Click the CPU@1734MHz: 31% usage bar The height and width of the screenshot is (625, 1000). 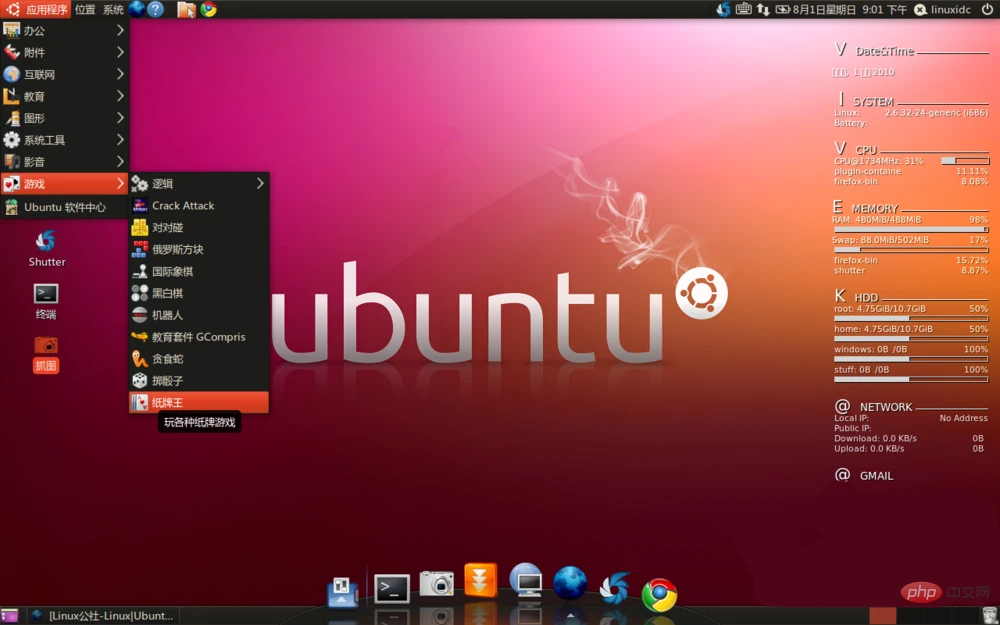click(x=965, y=161)
